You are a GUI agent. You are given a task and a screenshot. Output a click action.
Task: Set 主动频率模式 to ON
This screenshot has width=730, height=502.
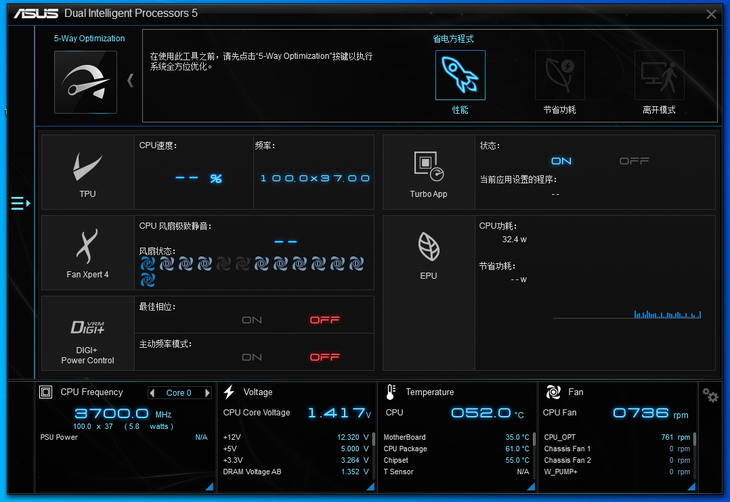pyautogui.click(x=252, y=357)
